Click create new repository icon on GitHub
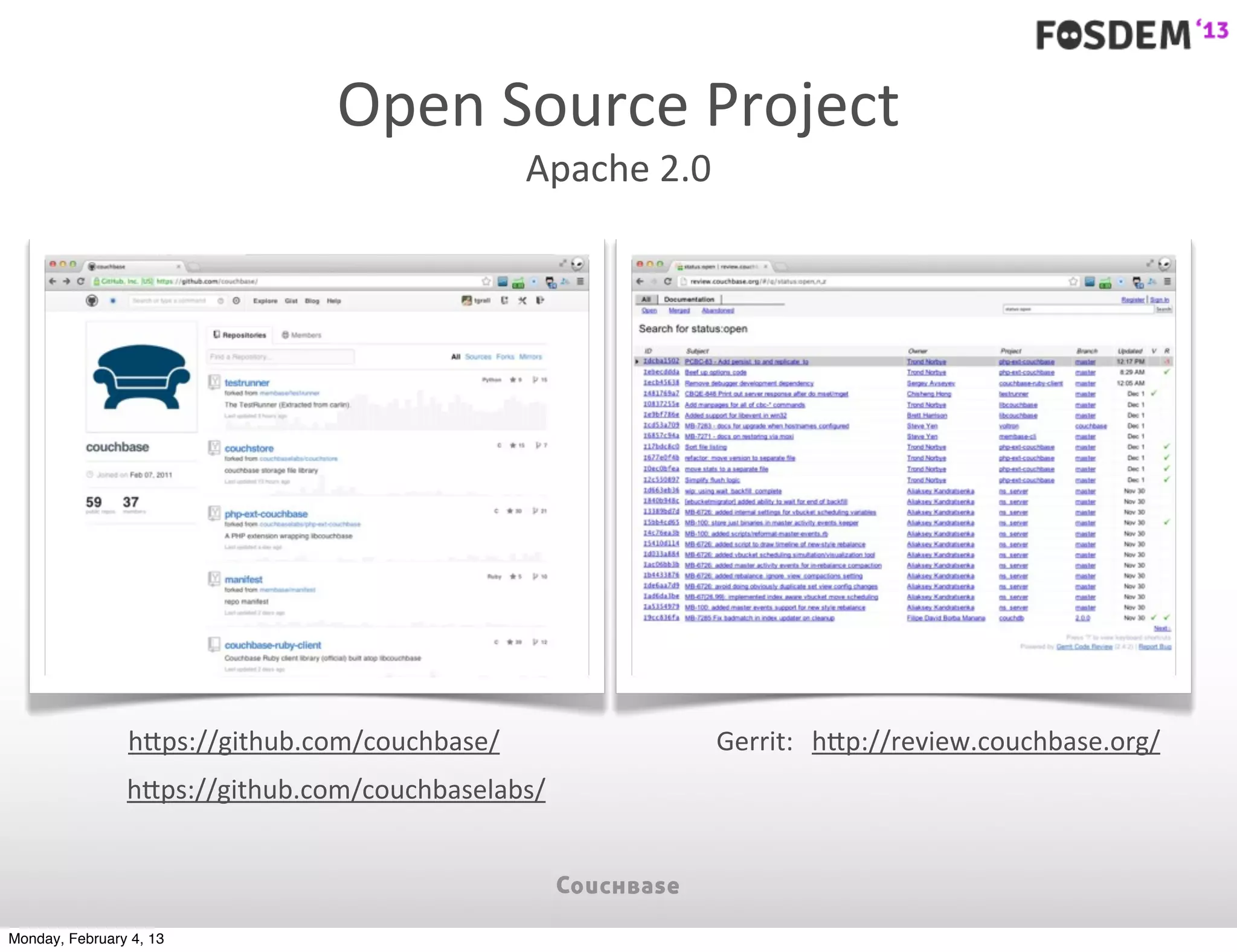Viewport: 1237px width, 952px height. click(504, 300)
